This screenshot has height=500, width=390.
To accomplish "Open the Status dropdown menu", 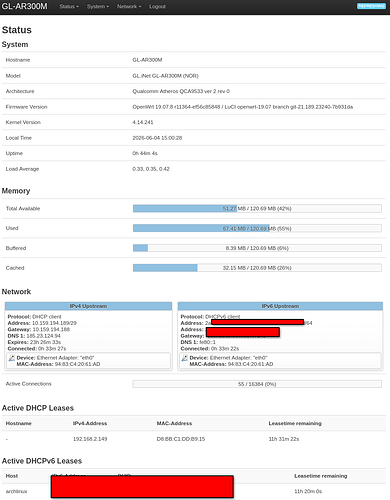I will [69, 7].
